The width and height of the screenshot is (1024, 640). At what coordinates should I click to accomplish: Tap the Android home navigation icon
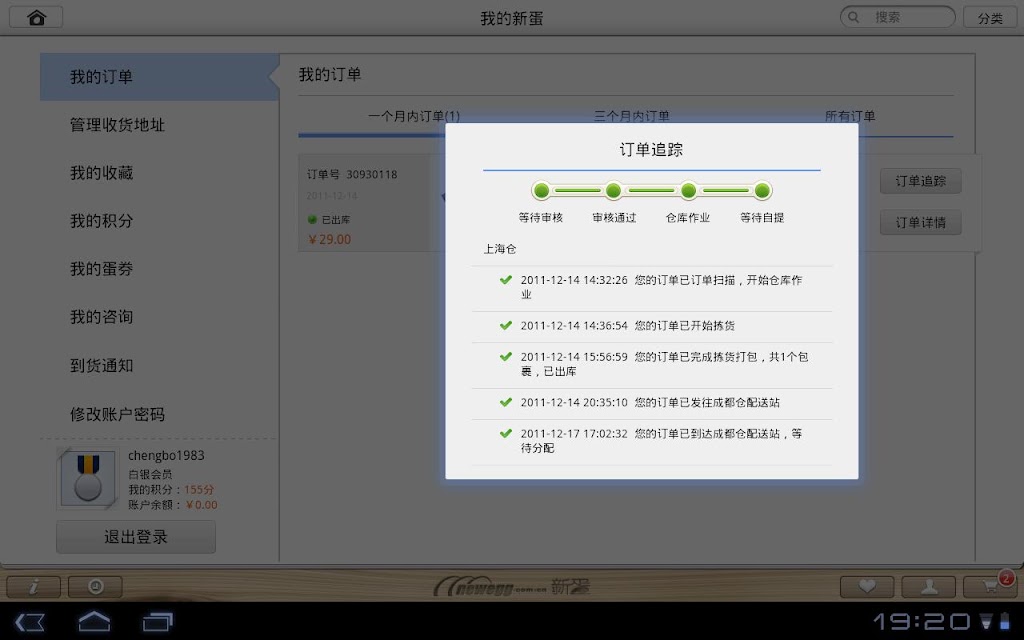coord(94,621)
